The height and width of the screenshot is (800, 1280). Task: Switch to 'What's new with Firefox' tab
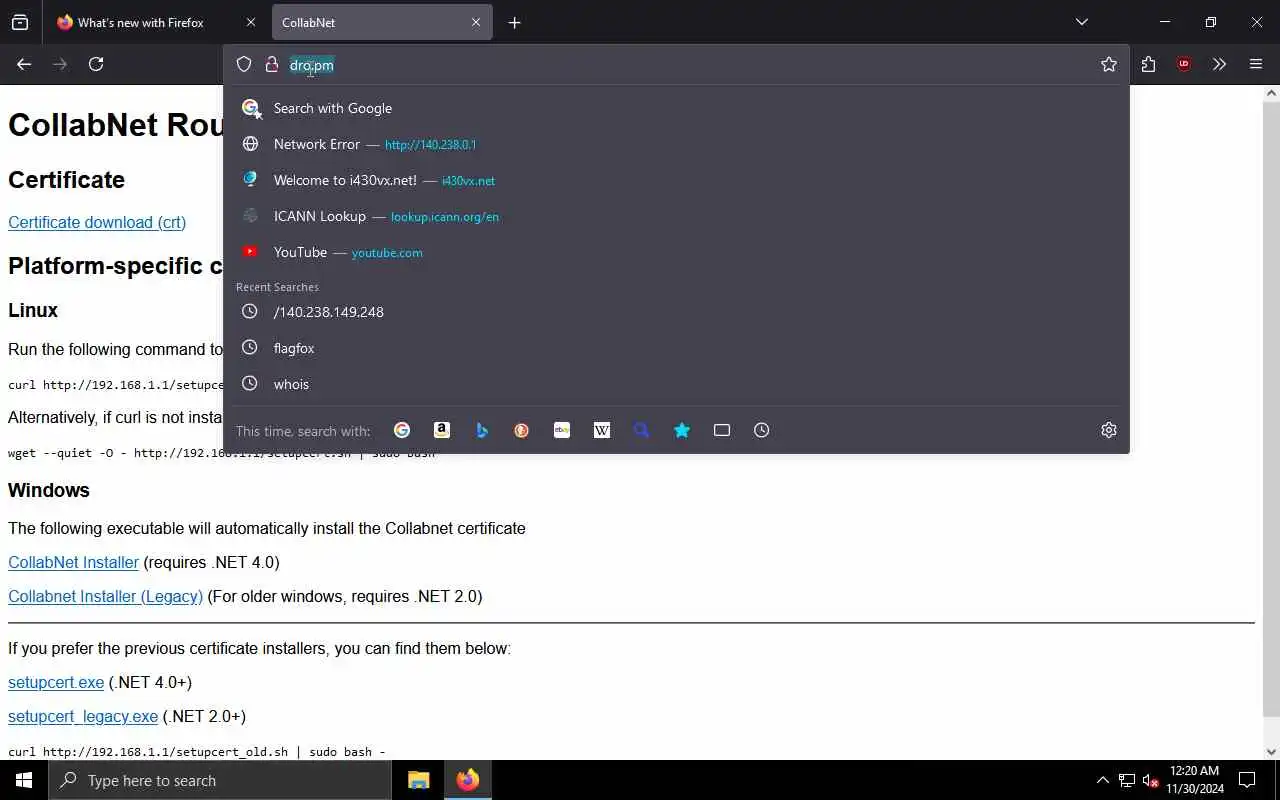click(140, 22)
